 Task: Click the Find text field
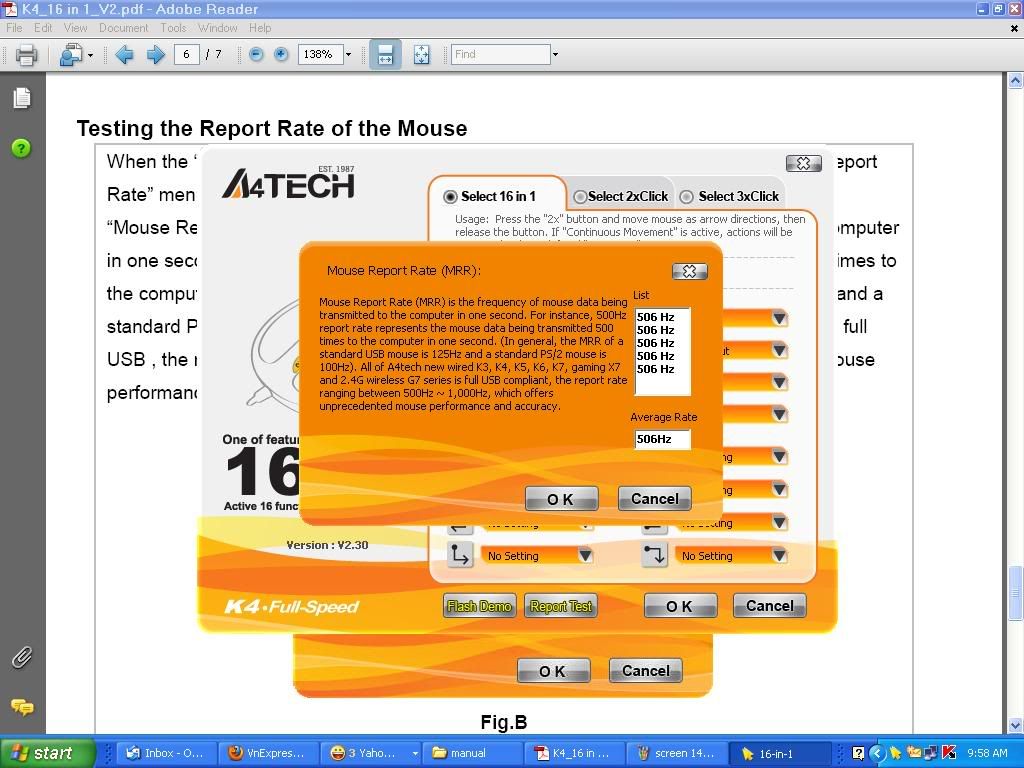(501, 54)
